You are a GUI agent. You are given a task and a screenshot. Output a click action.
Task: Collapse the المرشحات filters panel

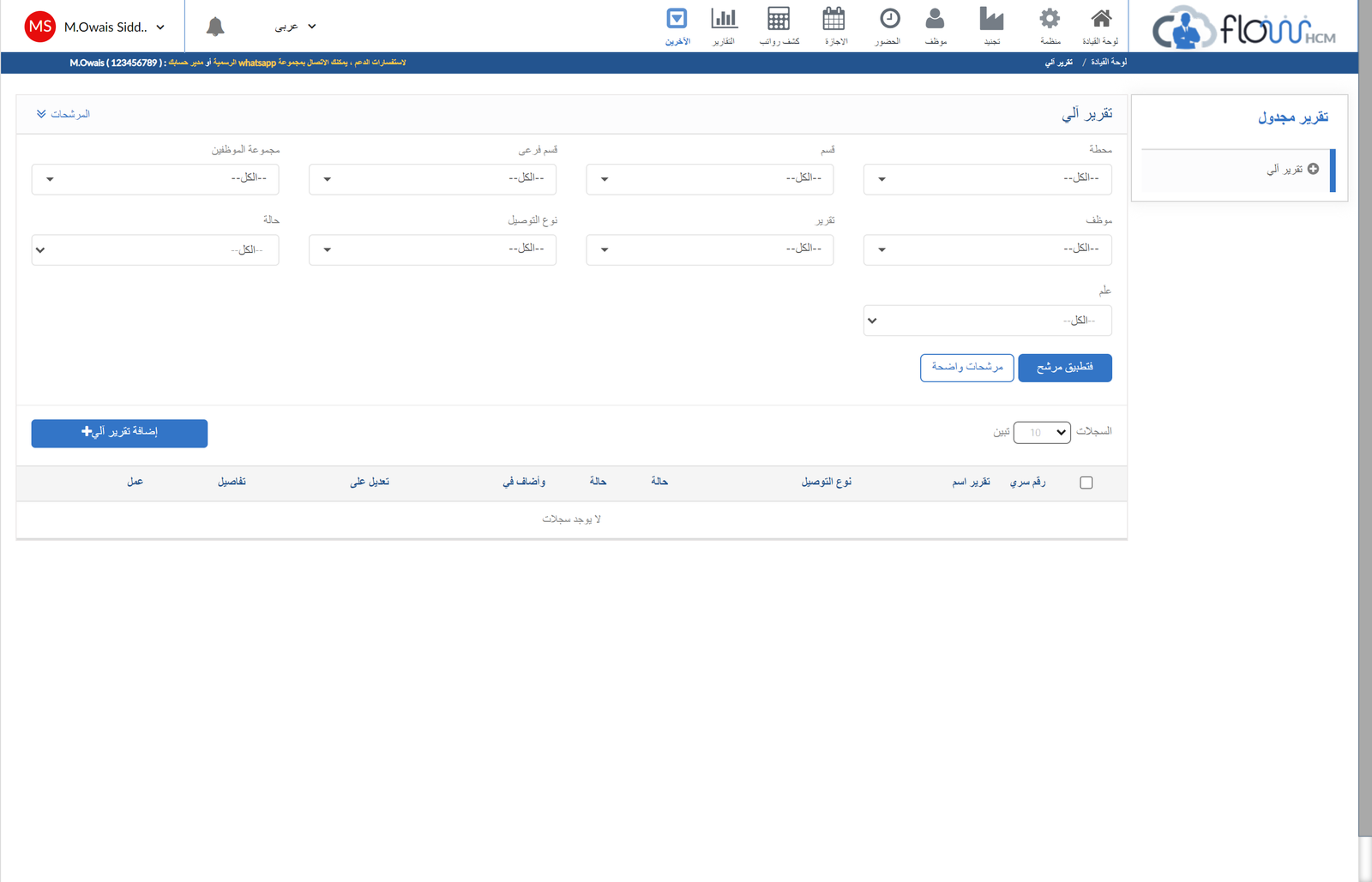[63, 114]
